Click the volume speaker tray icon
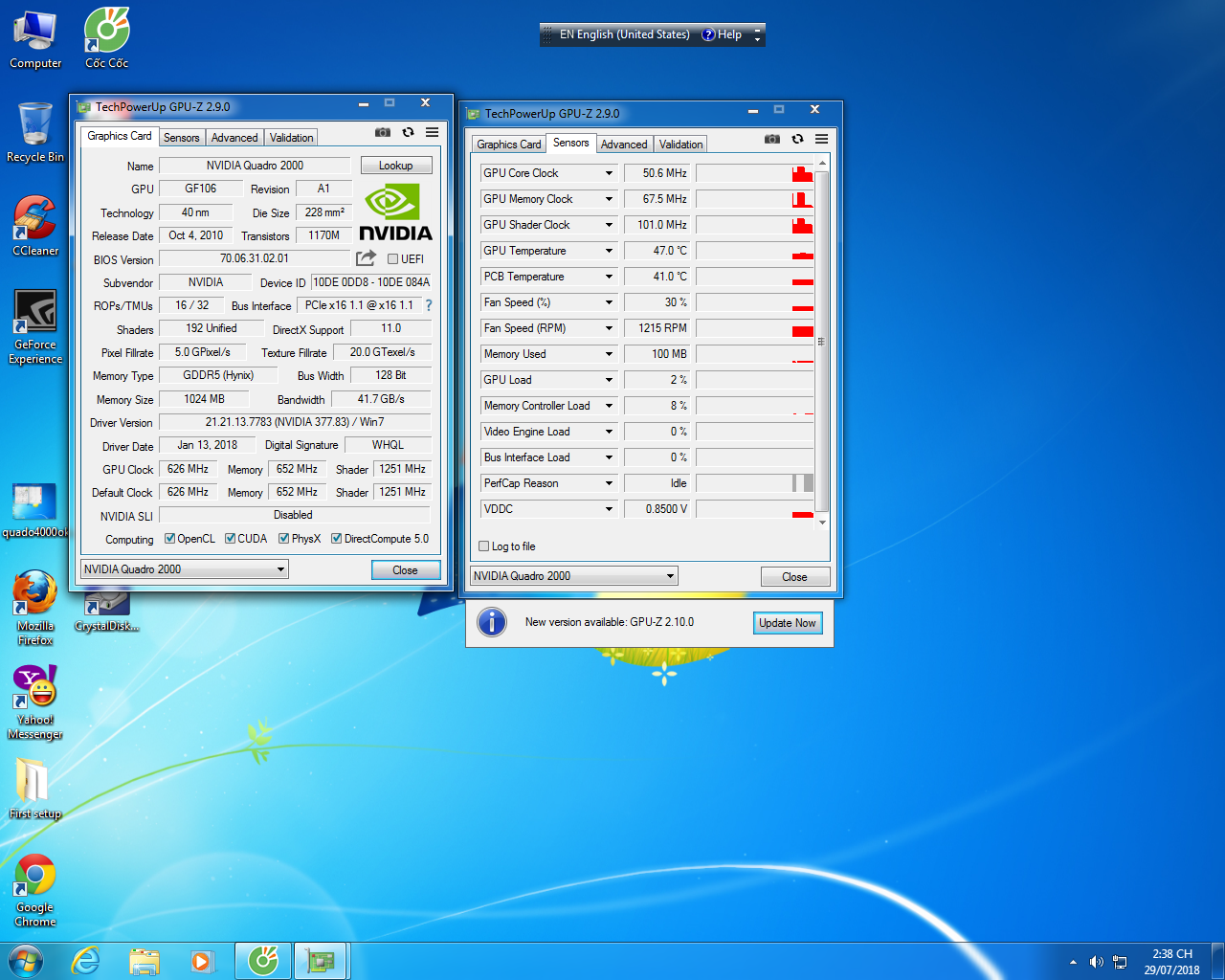 [x=1097, y=962]
